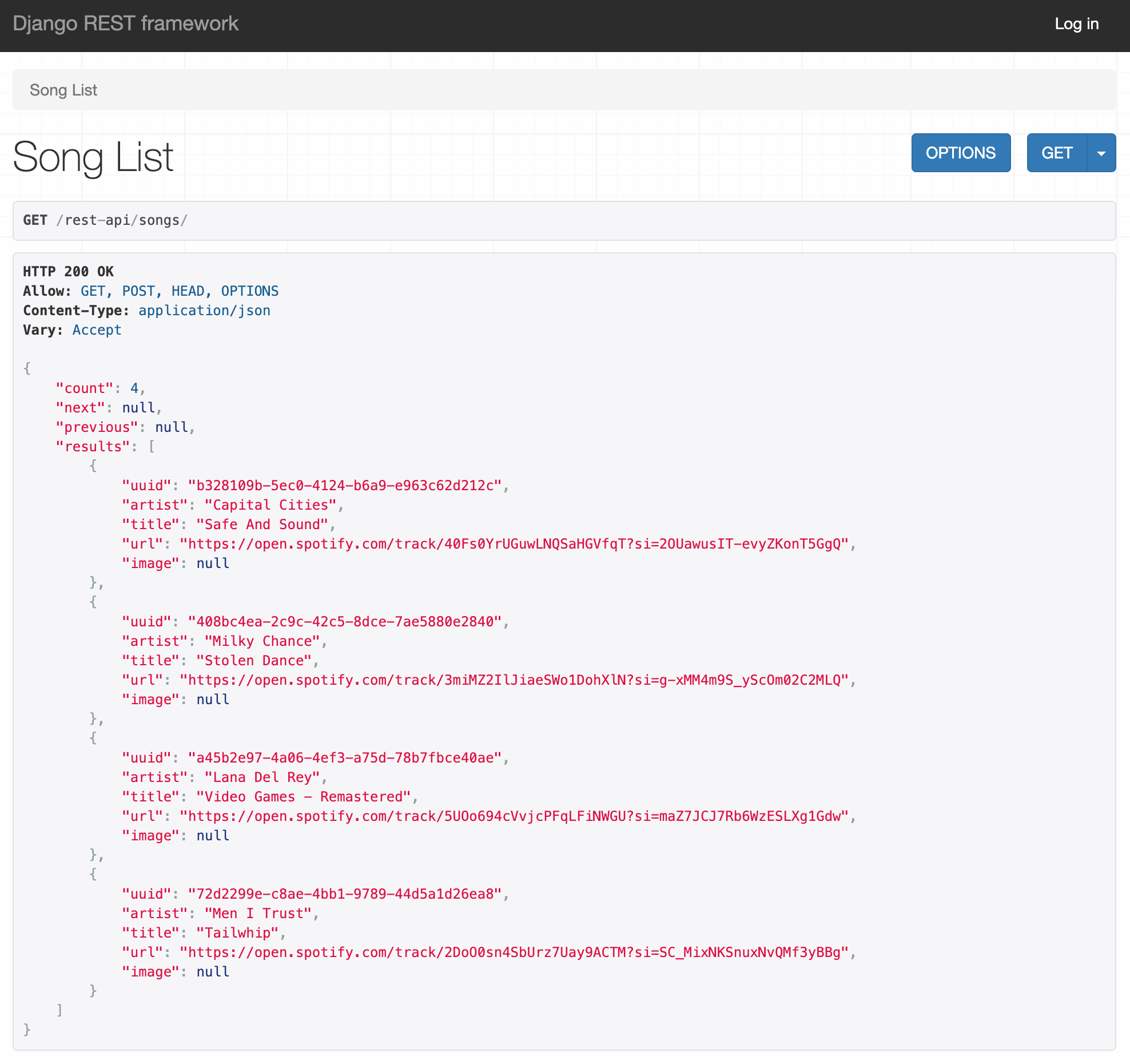
Task: Click the /rest-api/songs/ request path
Action: tap(122, 221)
